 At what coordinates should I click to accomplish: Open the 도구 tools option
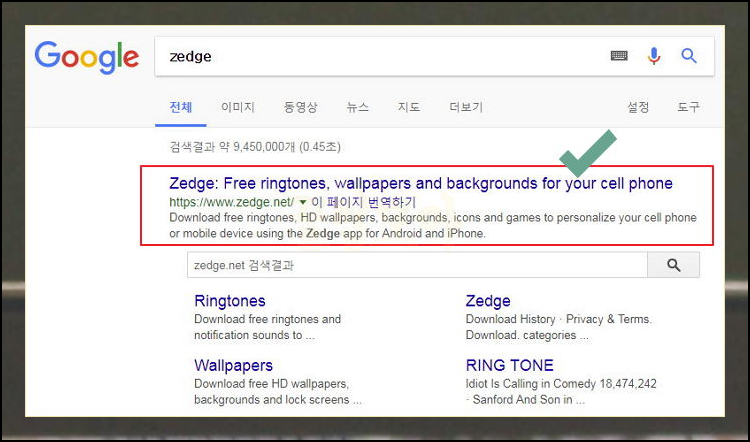pos(688,107)
